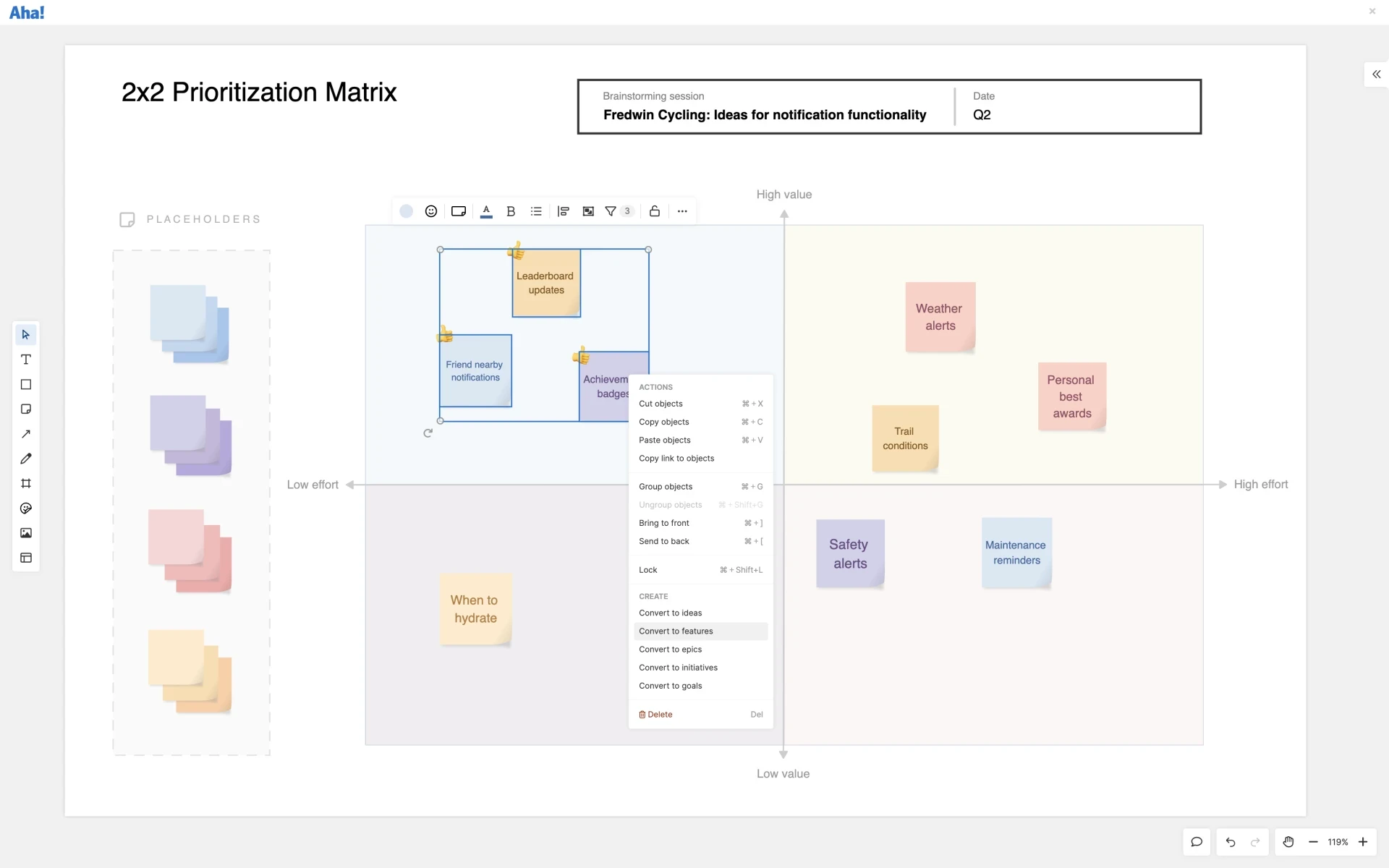Select the Arrow line tool
The width and height of the screenshot is (1389, 868).
(x=26, y=434)
